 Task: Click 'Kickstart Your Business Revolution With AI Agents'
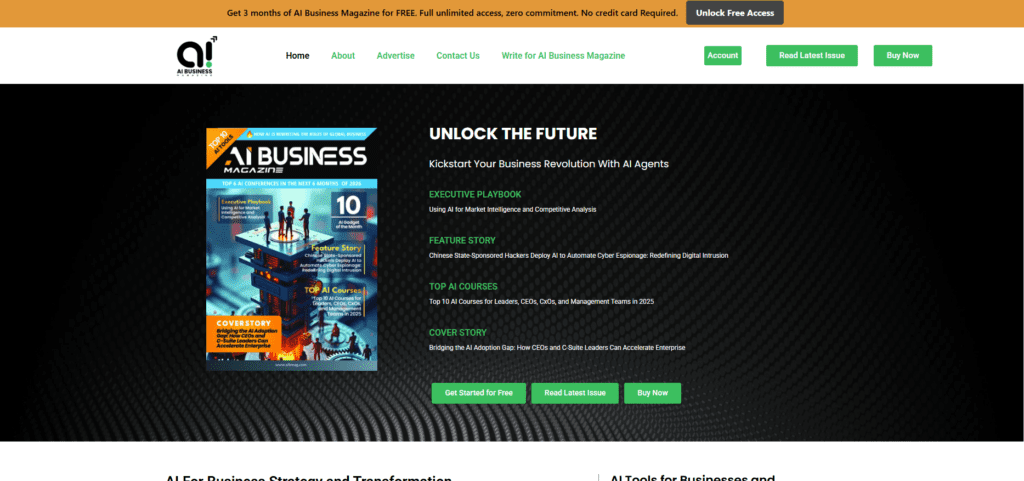tap(549, 164)
